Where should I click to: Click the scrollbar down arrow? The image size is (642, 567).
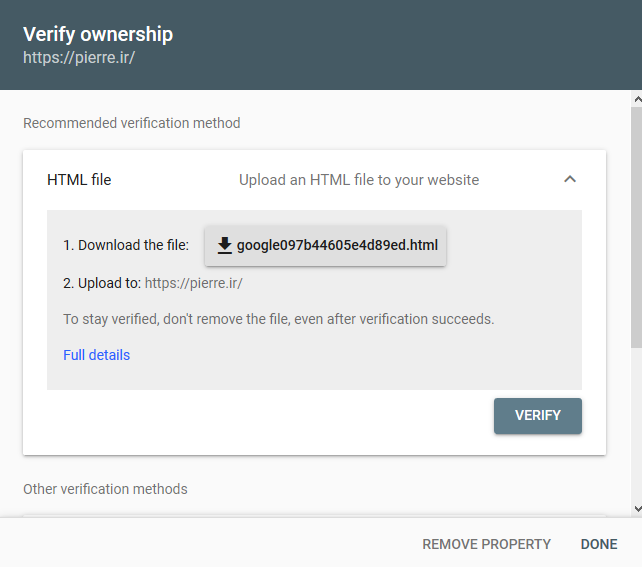click(636, 509)
